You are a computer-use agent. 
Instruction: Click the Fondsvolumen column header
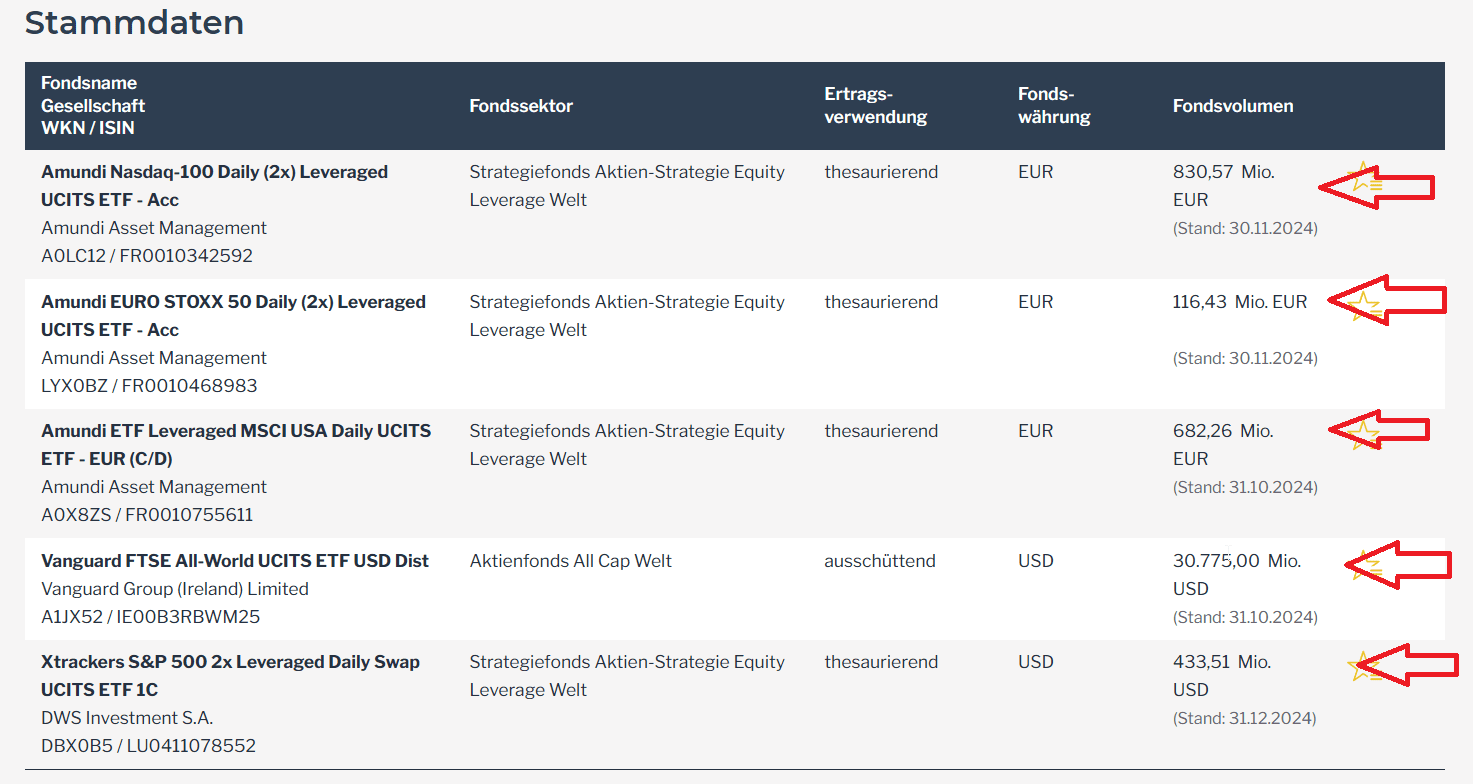tap(1232, 106)
